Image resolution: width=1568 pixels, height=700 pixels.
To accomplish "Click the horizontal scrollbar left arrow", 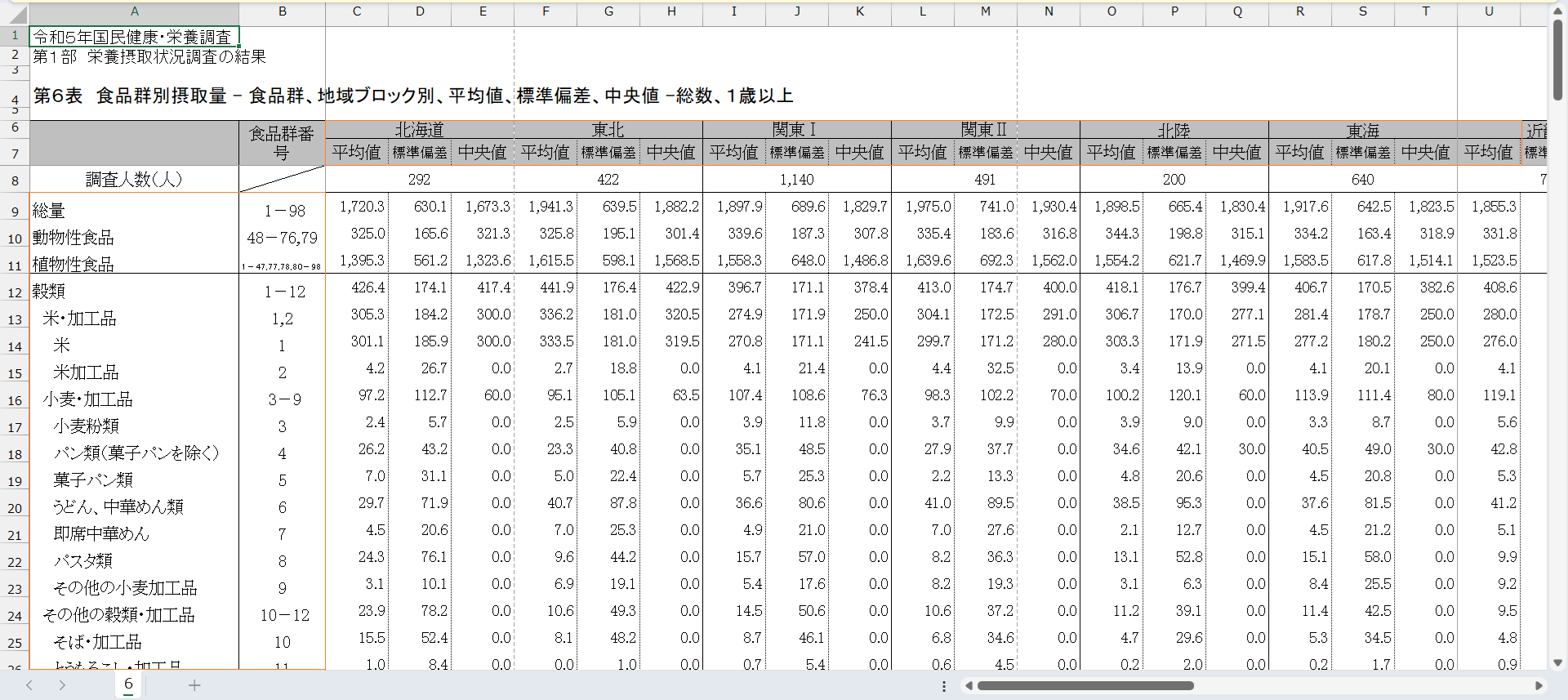I will pyautogui.click(x=969, y=686).
